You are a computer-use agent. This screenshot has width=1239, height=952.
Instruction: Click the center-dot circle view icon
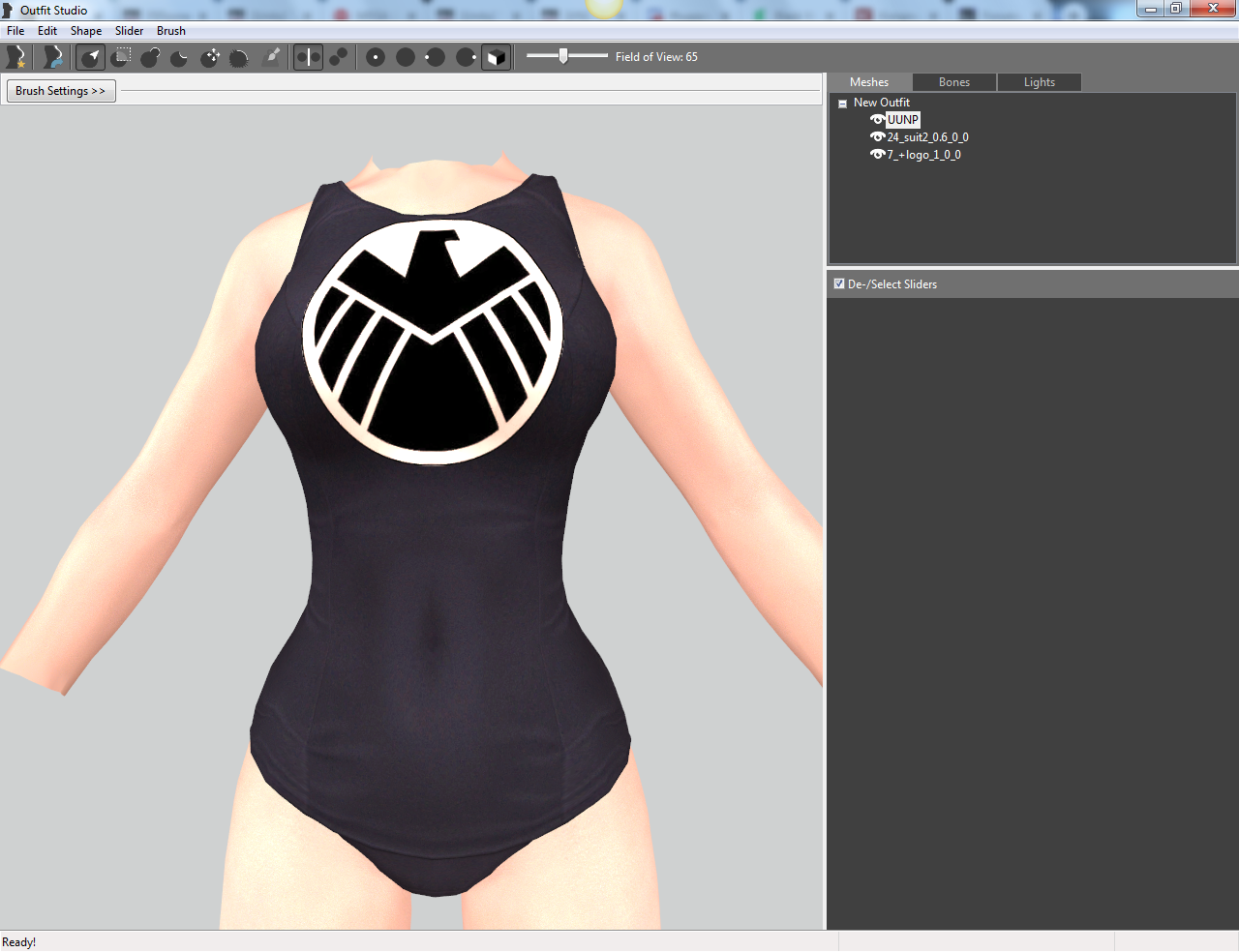tap(376, 57)
